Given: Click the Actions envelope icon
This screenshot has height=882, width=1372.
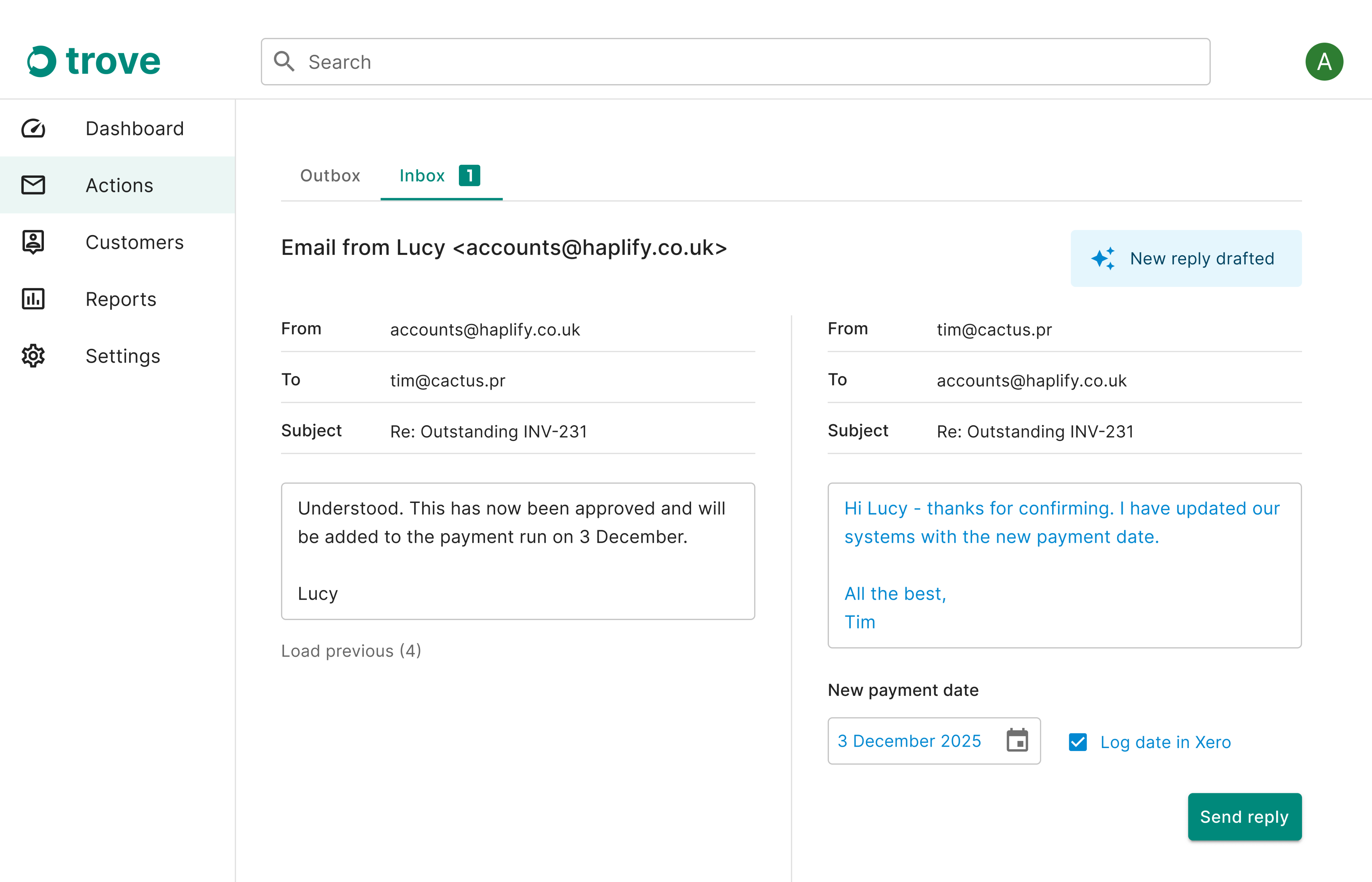Looking at the screenshot, I should tap(33, 185).
